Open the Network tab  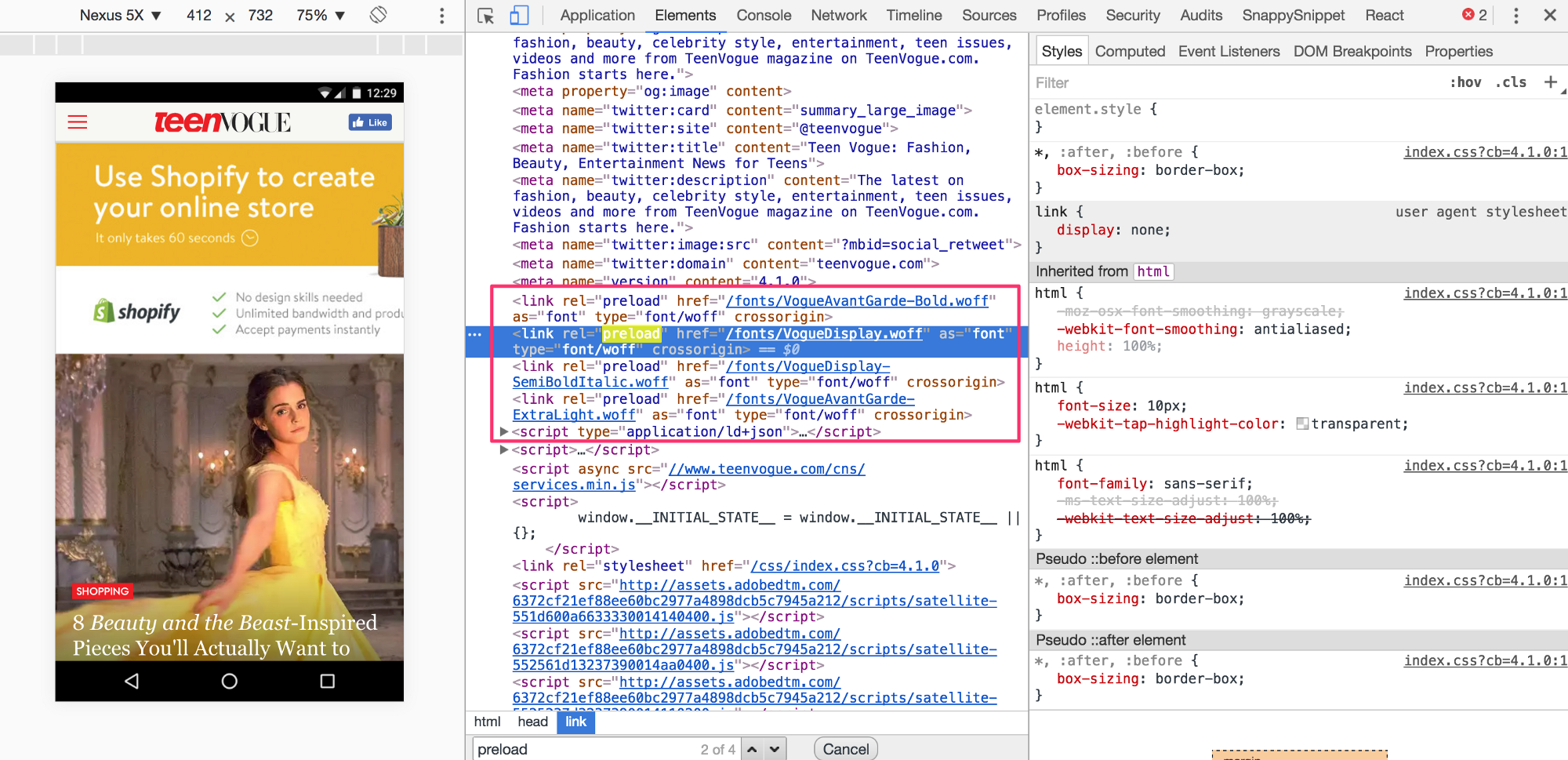click(x=839, y=16)
